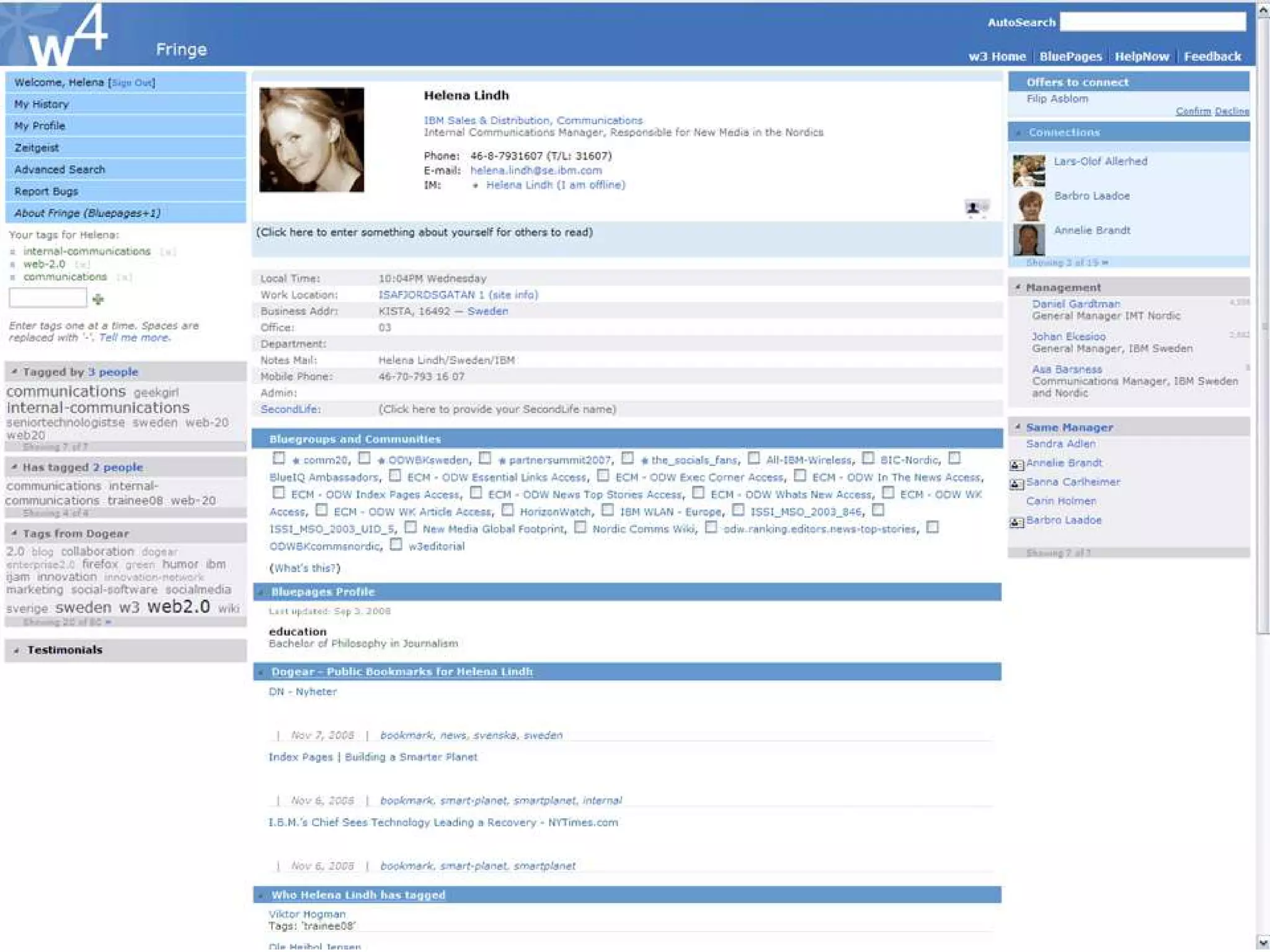Screen dimensions: 1270x952
Task: Click into the AutoSearch field
Action: pyautogui.click(x=1153, y=22)
